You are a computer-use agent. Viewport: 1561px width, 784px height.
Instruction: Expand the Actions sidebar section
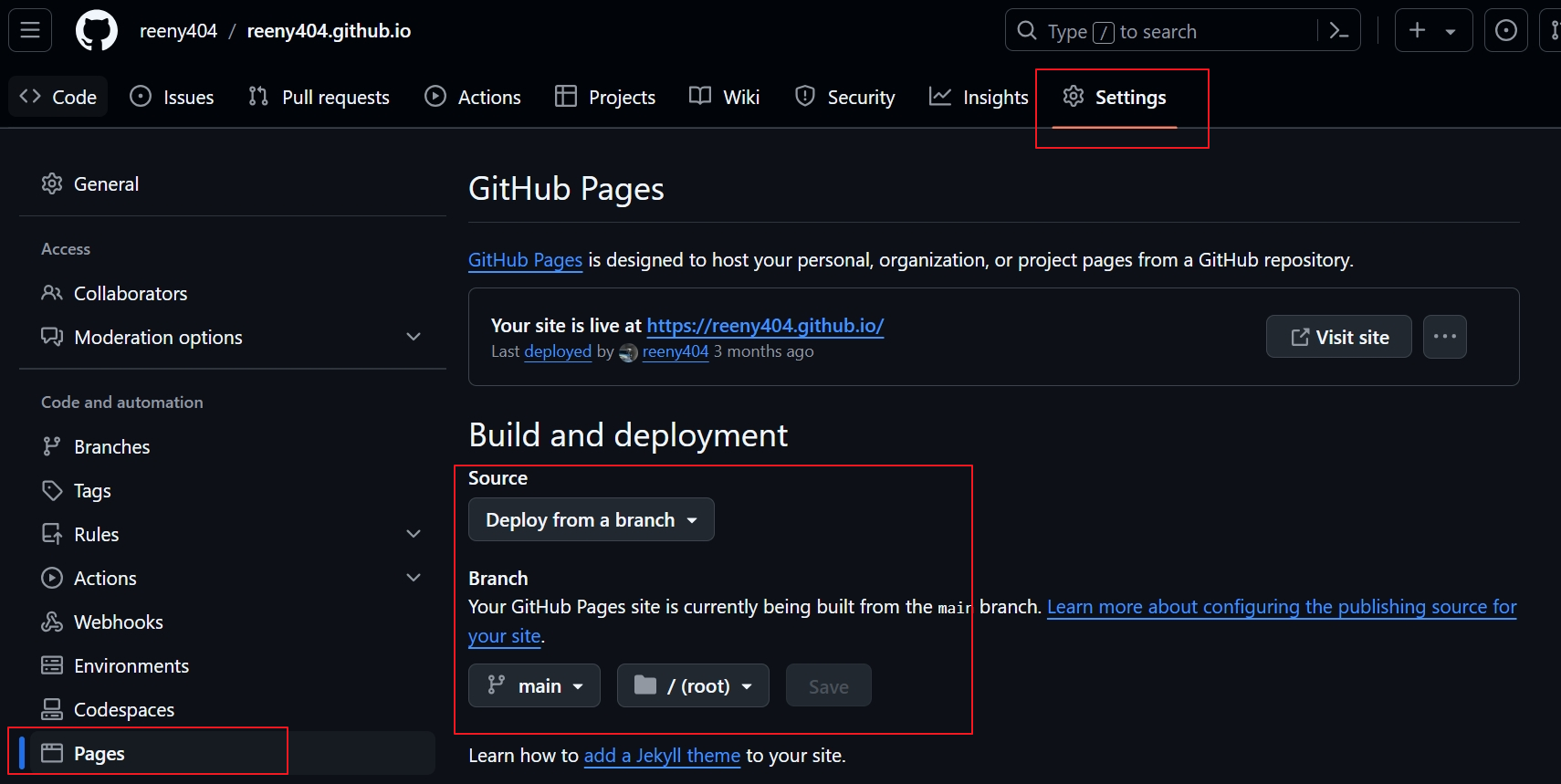pos(414,578)
